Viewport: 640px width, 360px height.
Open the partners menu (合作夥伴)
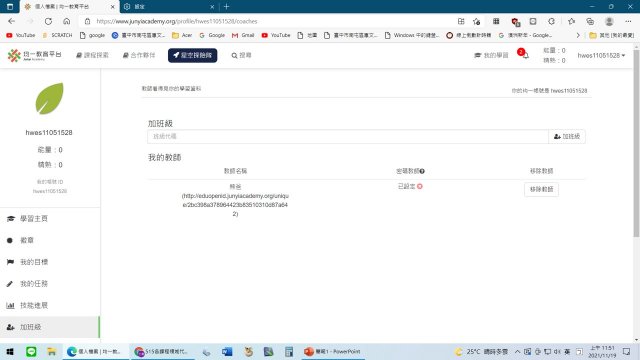[139, 55]
